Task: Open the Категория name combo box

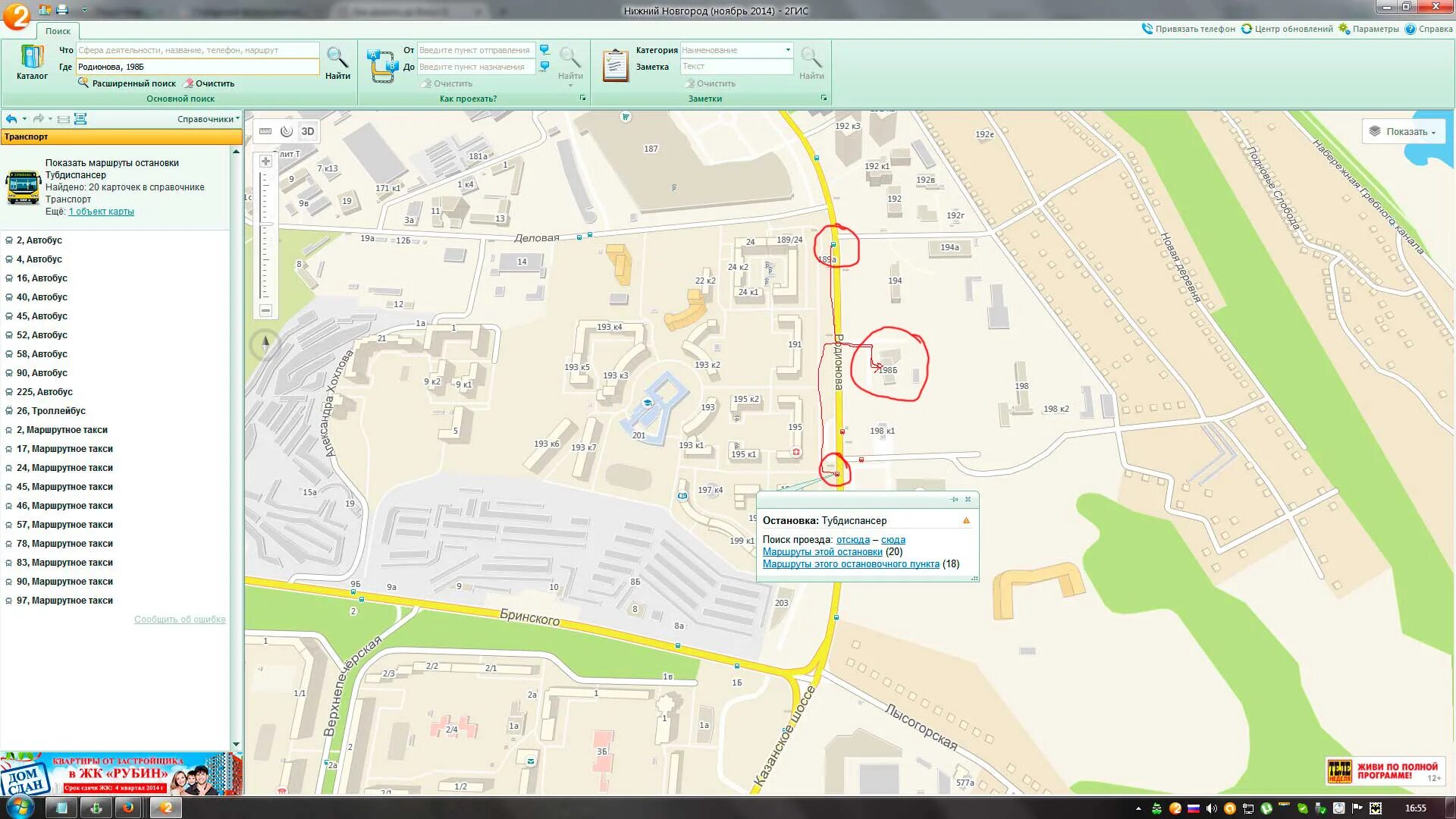Action: (736, 50)
